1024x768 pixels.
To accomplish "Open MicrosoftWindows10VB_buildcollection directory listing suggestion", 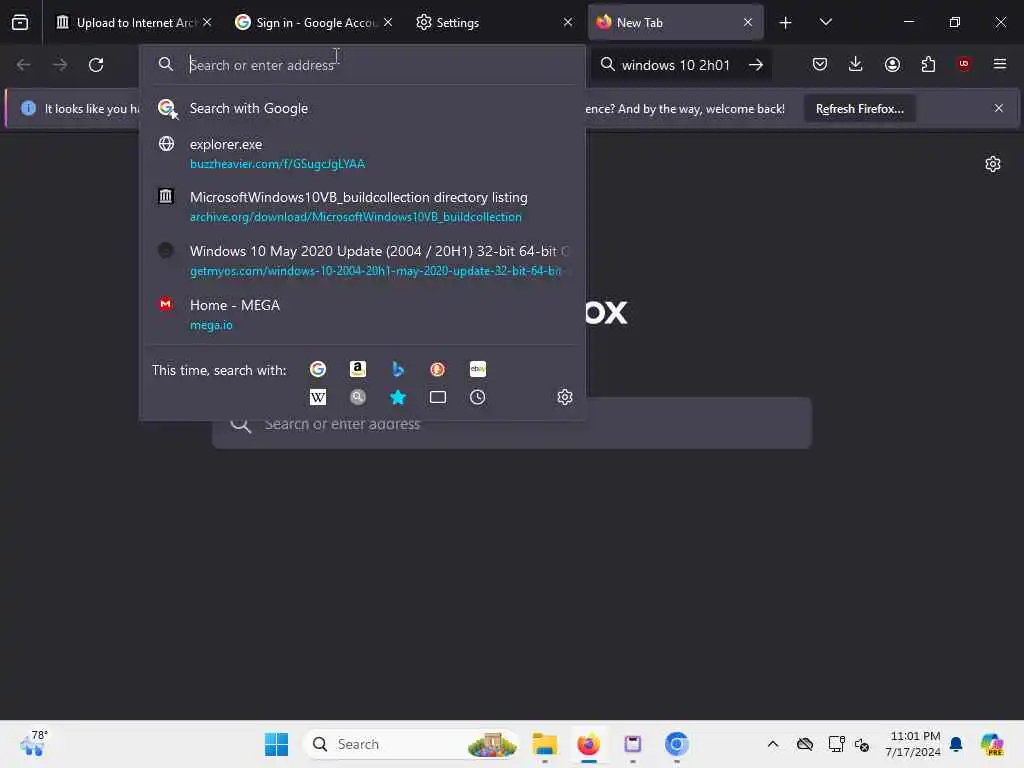I will (x=362, y=206).
